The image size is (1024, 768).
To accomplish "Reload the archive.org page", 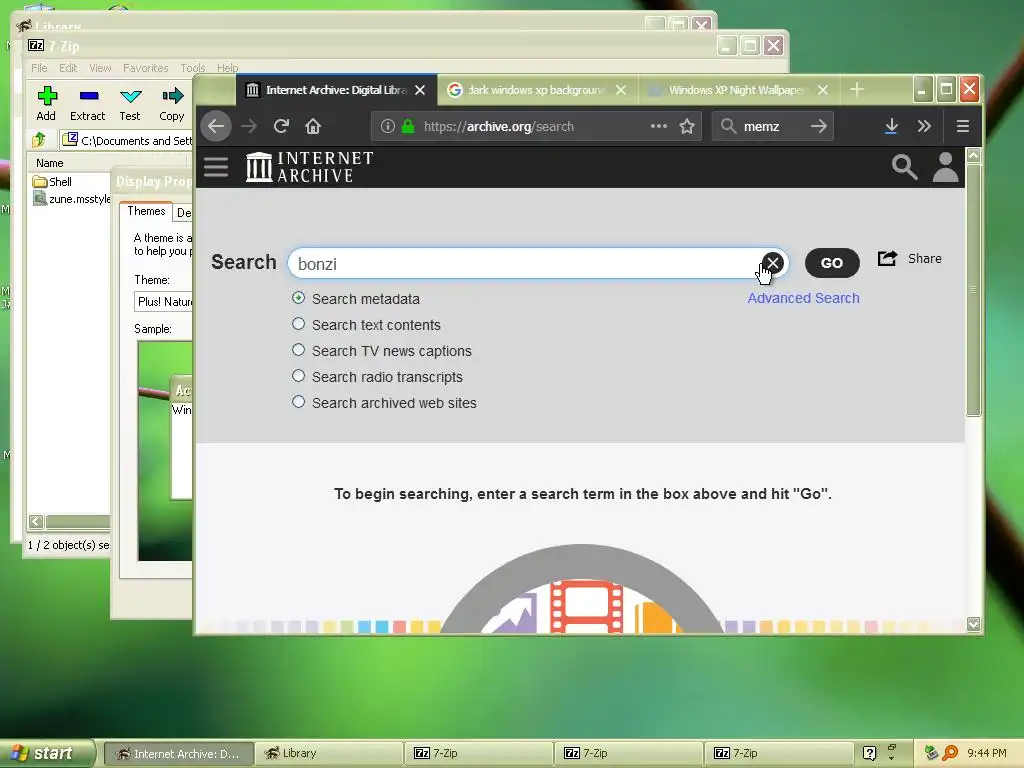I will click(281, 126).
